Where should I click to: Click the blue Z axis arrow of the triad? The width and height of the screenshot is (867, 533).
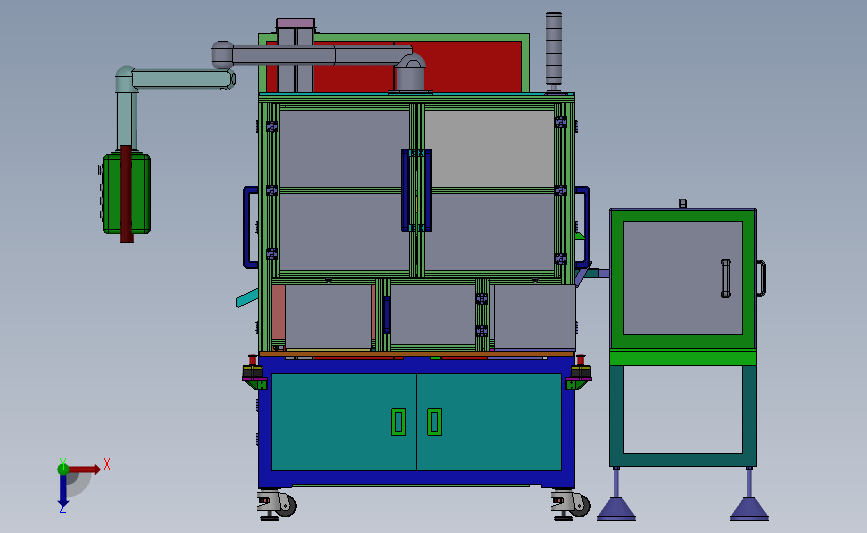(63, 491)
